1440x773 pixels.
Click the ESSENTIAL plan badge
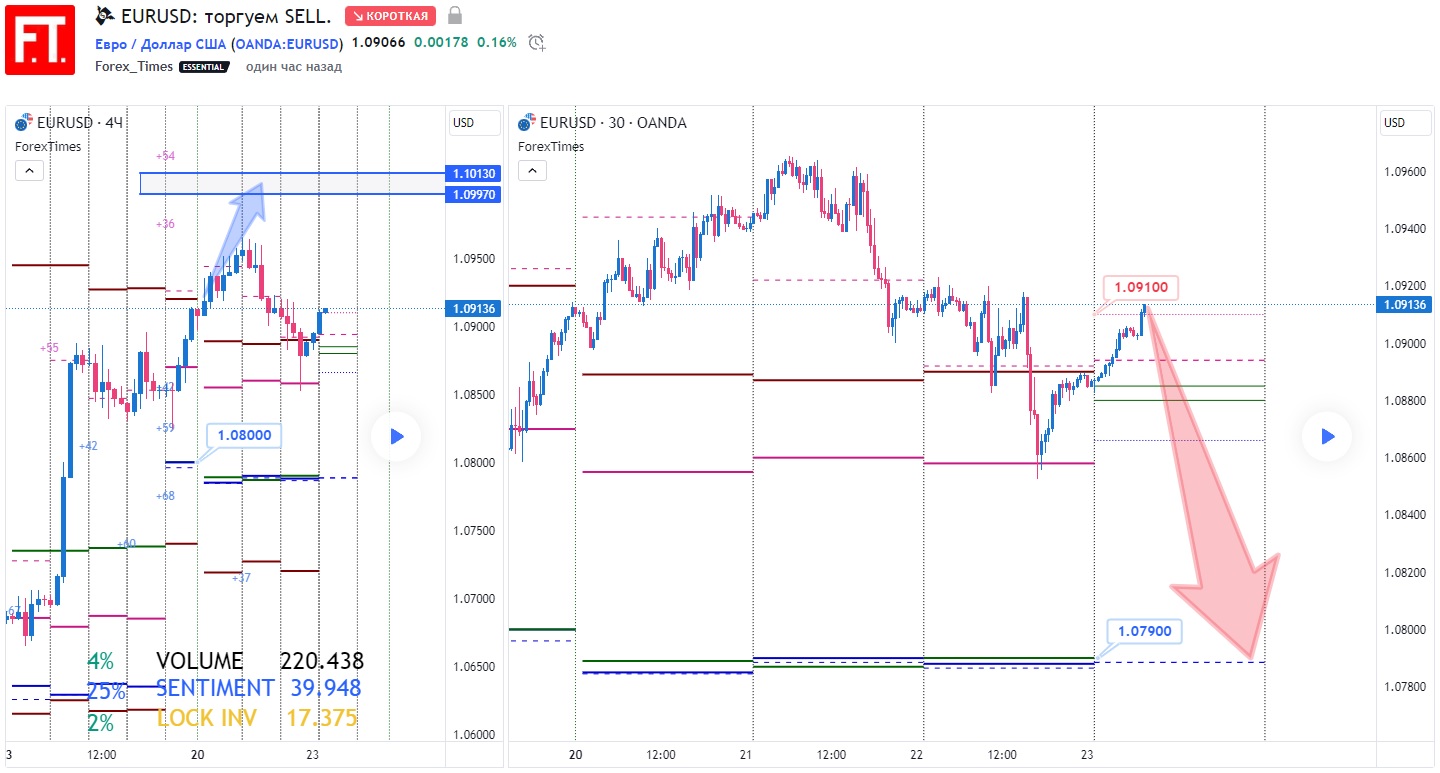pos(204,67)
